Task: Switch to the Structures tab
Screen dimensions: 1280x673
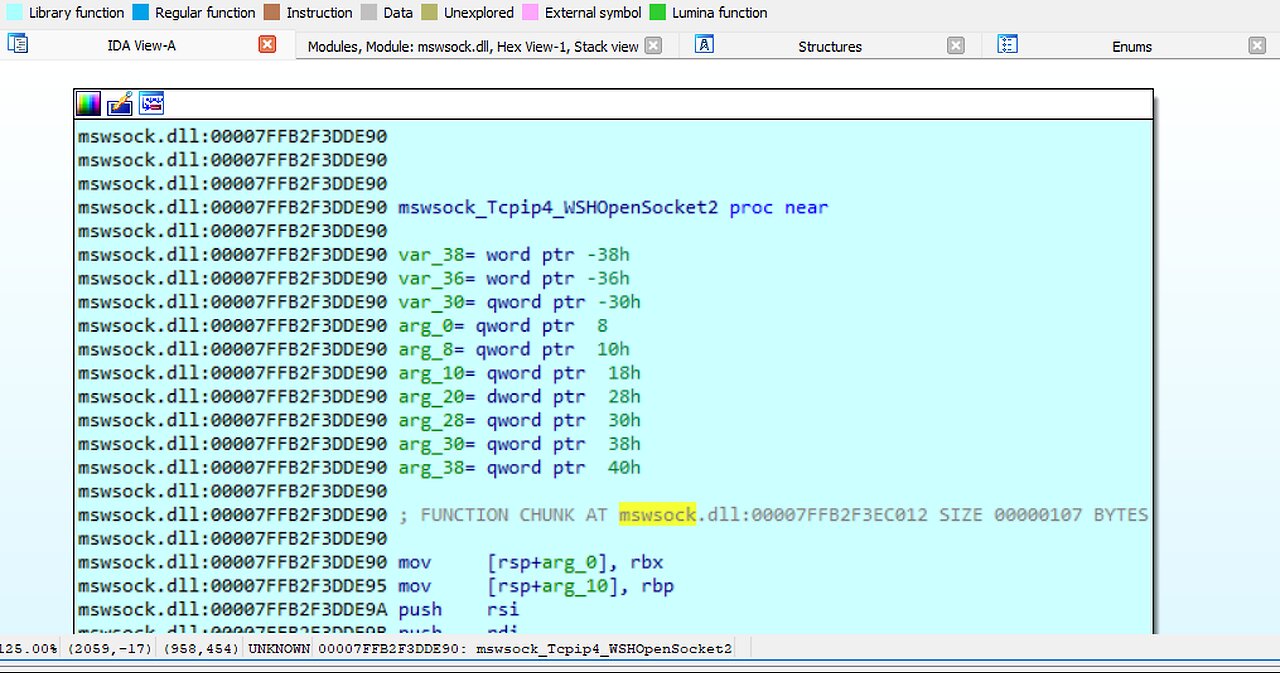Action: click(830, 46)
